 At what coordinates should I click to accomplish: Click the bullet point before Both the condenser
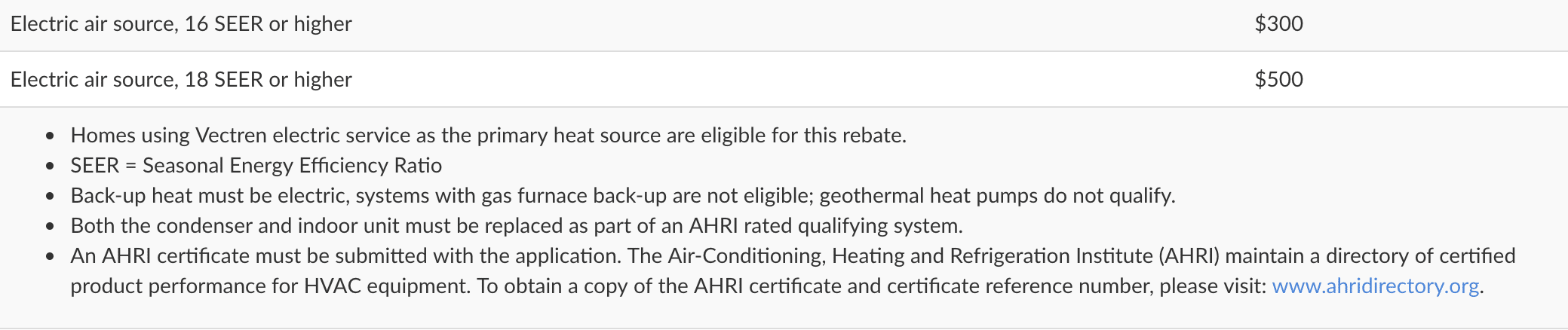pyautogui.click(x=50, y=227)
